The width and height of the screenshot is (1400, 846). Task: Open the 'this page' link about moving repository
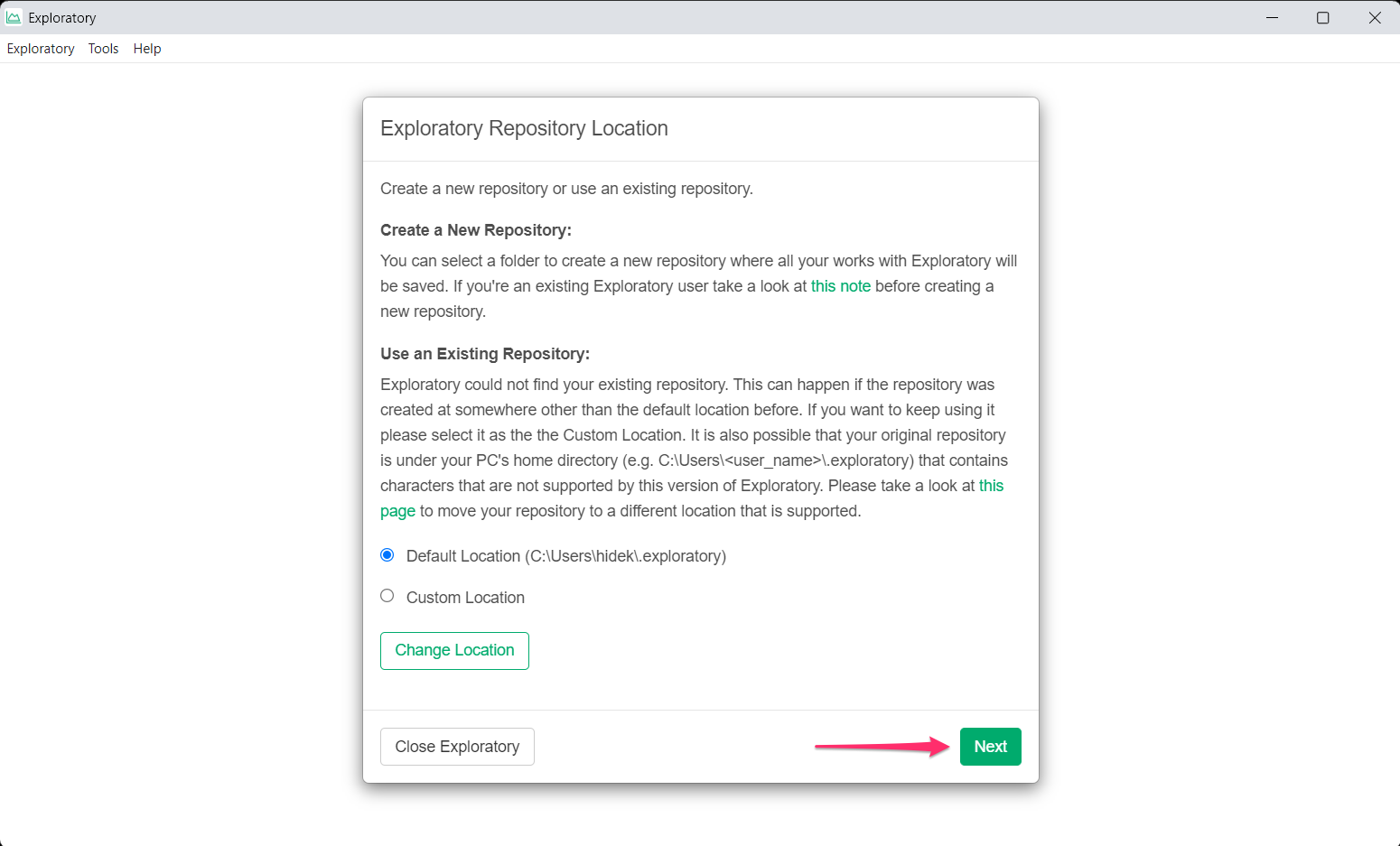pyautogui.click(x=991, y=486)
